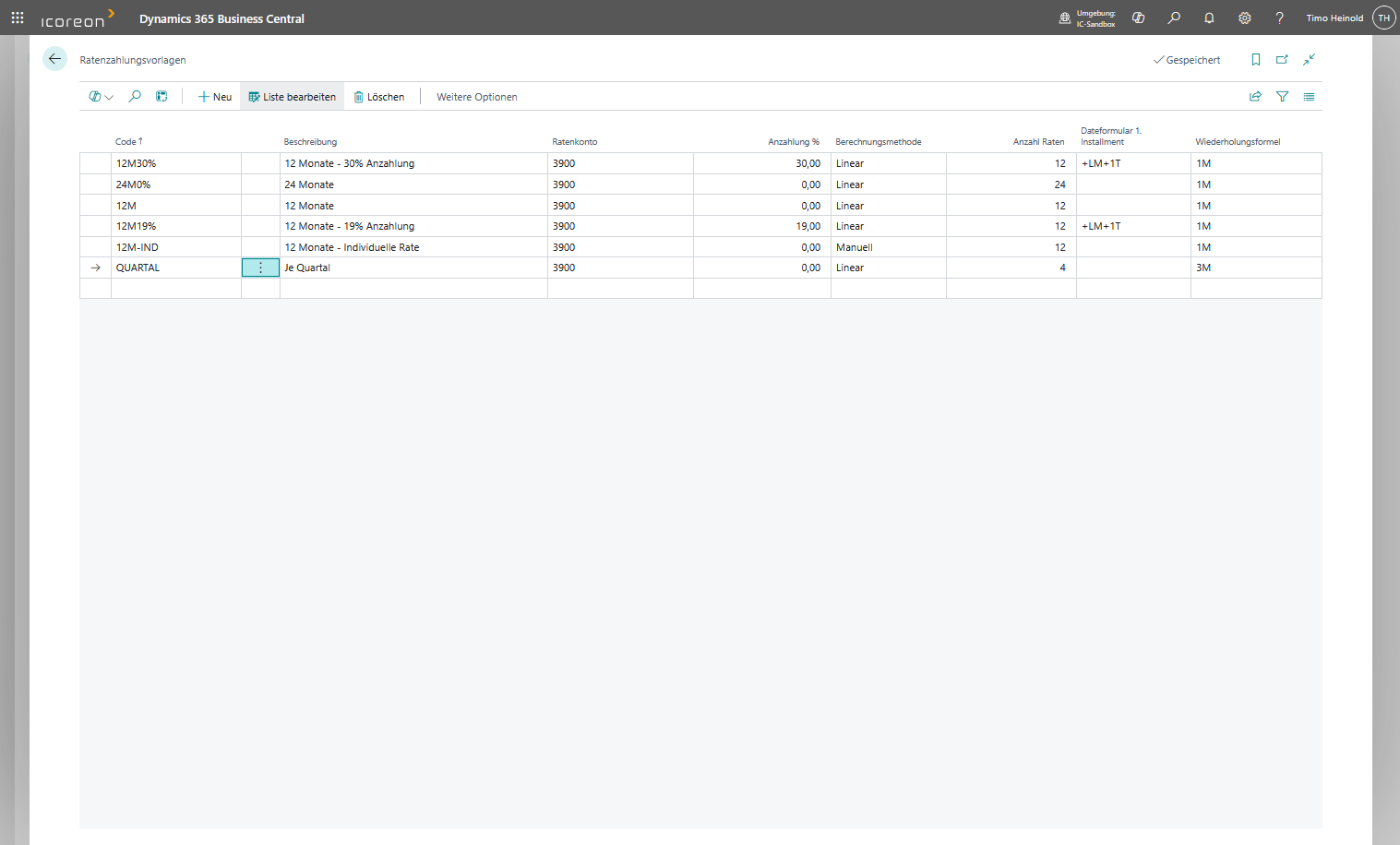Open the notifications bell
Image resolution: width=1400 pixels, height=845 pixels.
[1209, 18]
